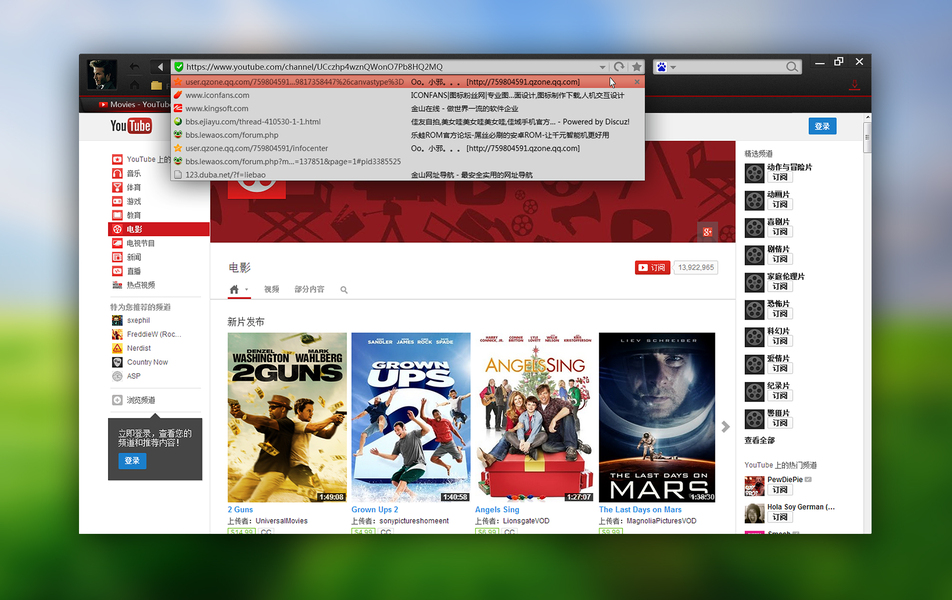Screen dimensions: 952x600
Task: Click the 音乐 sidebar icon
Action: click(x=117, y=173)
